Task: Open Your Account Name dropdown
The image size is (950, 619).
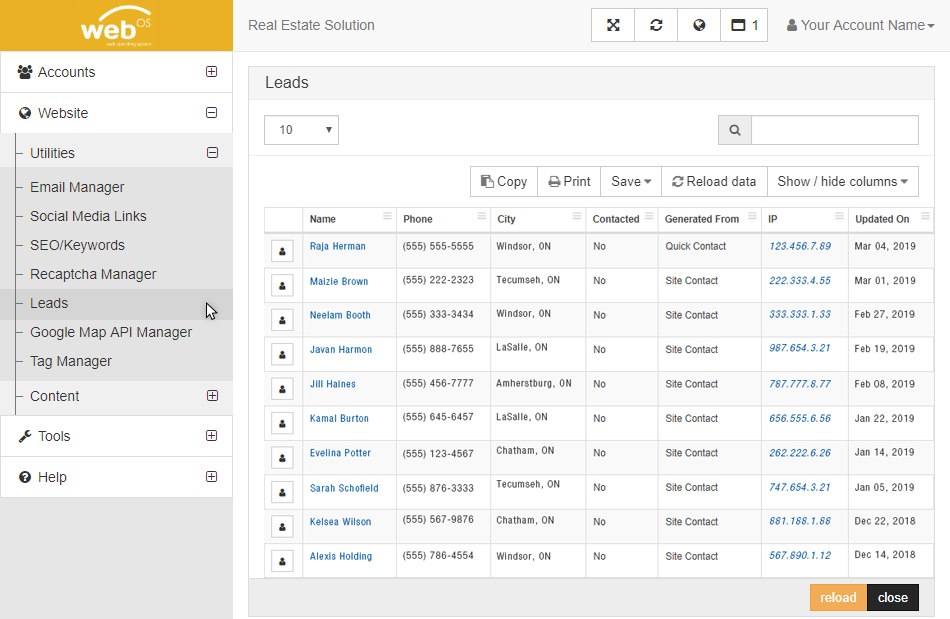Action: [x=860, y=25]
